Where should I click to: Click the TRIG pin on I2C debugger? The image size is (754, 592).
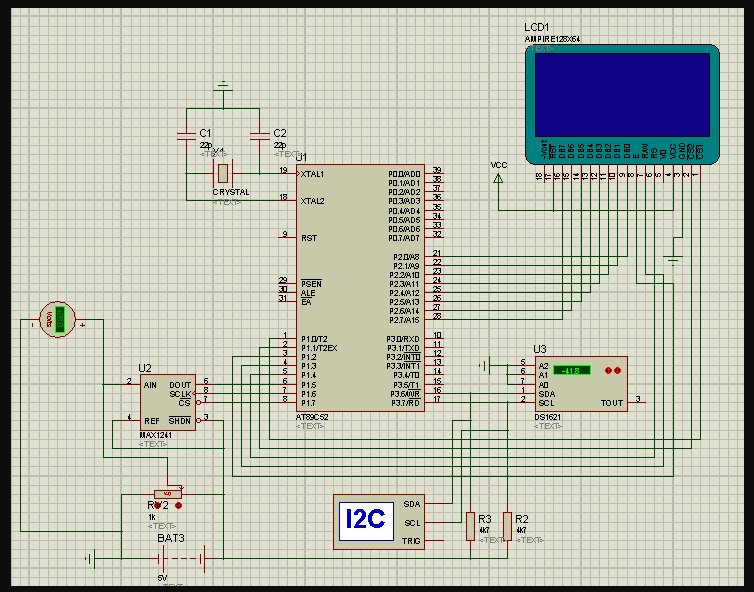point(411,541)
